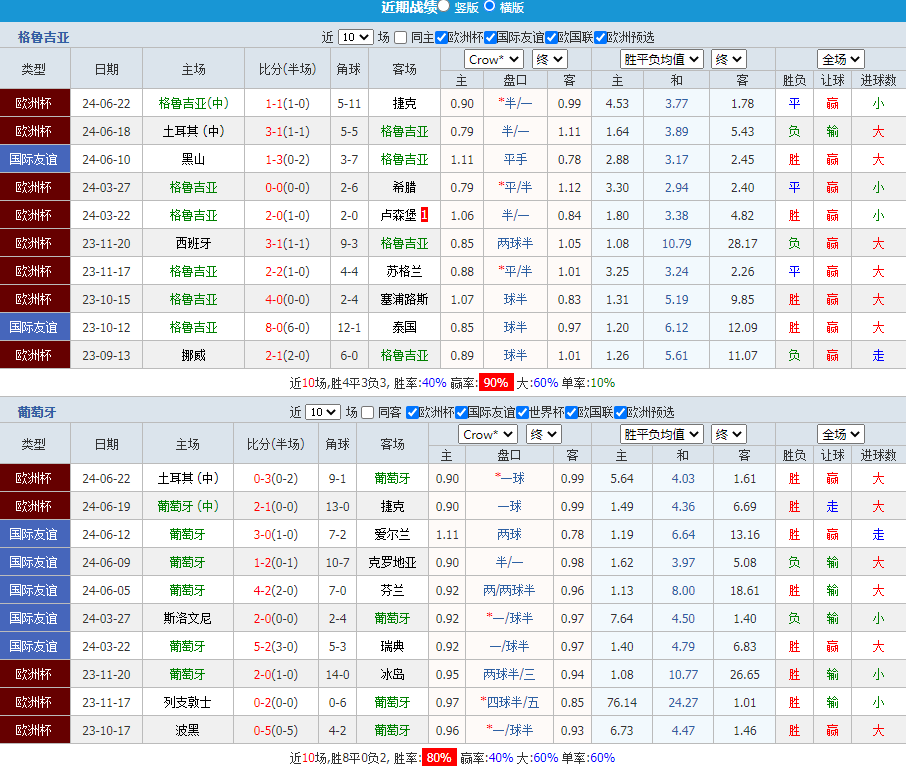Click red card badge next to 卢森堡

click(424, 215)
